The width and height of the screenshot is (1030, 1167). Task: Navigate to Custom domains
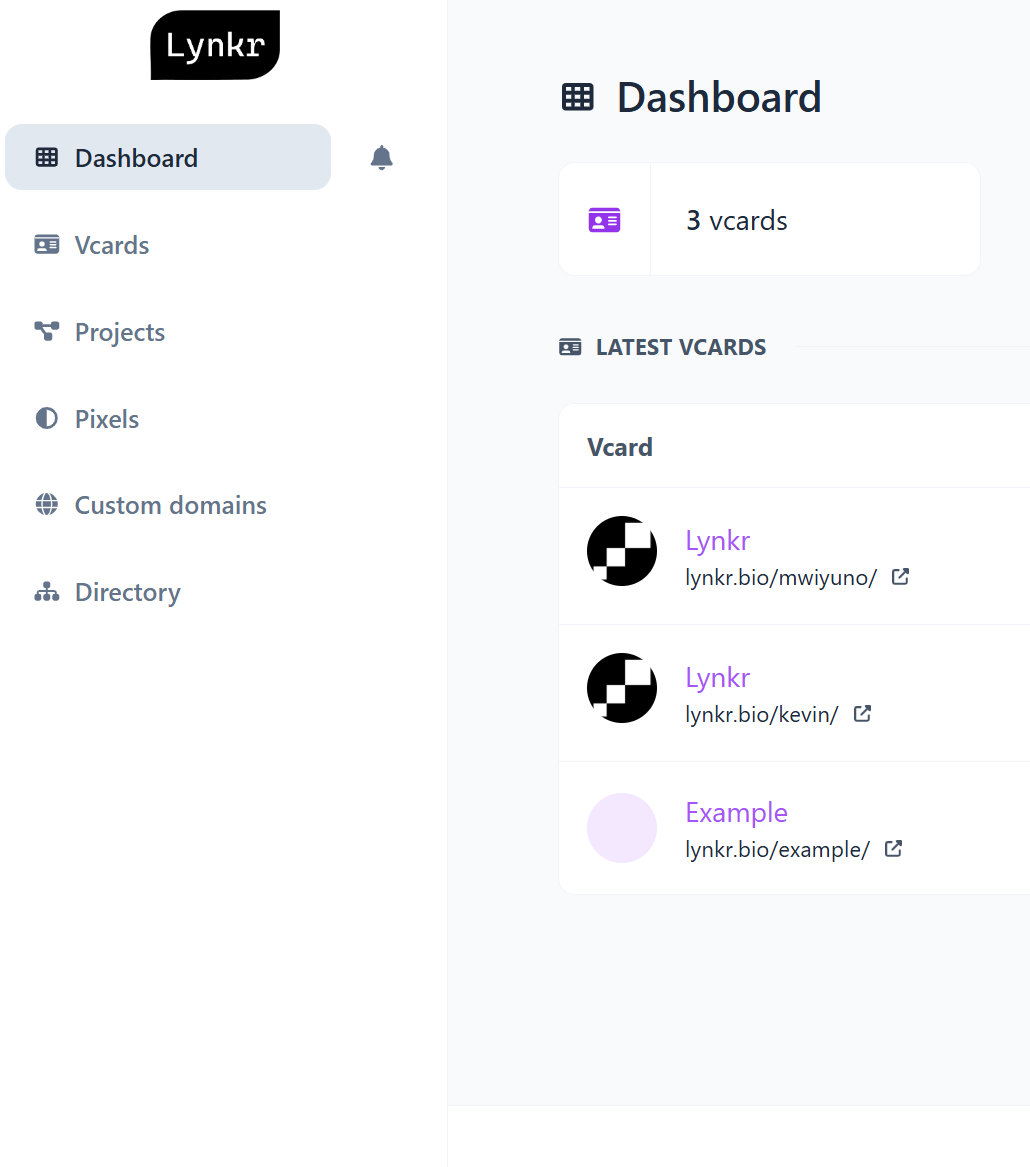(x=168, y=505)
